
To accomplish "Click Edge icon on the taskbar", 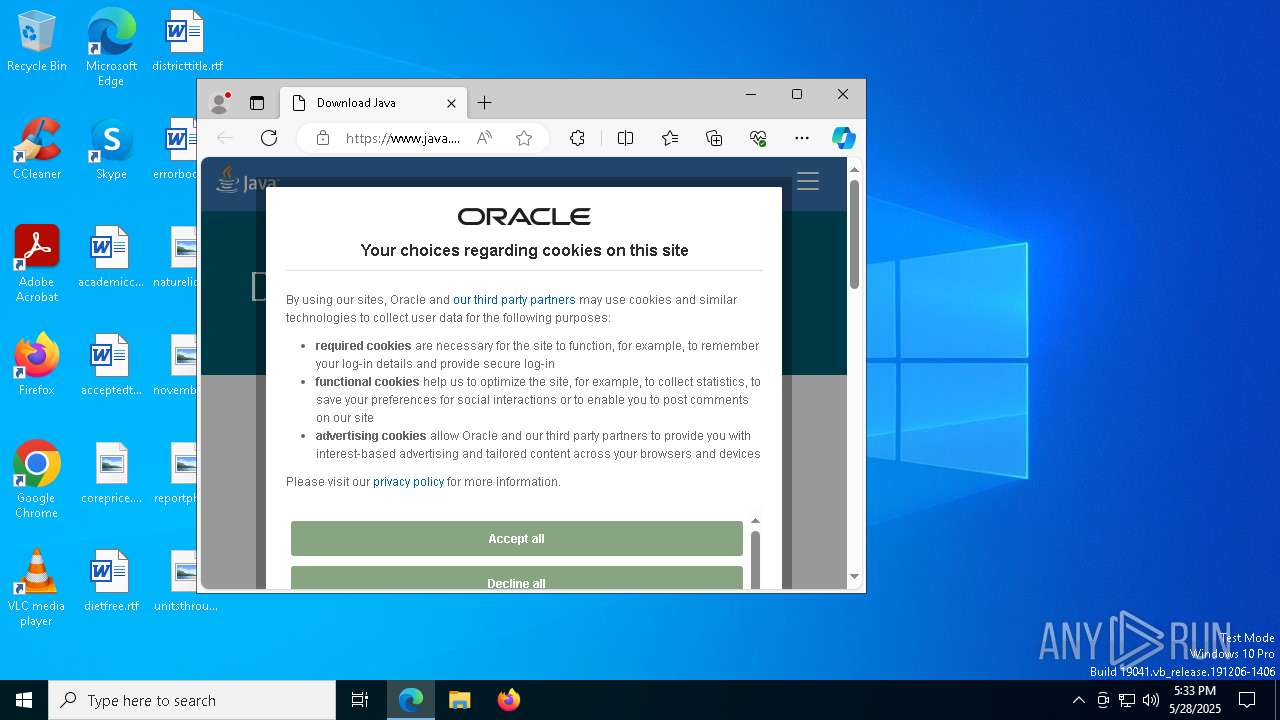I will pos(411,700).
